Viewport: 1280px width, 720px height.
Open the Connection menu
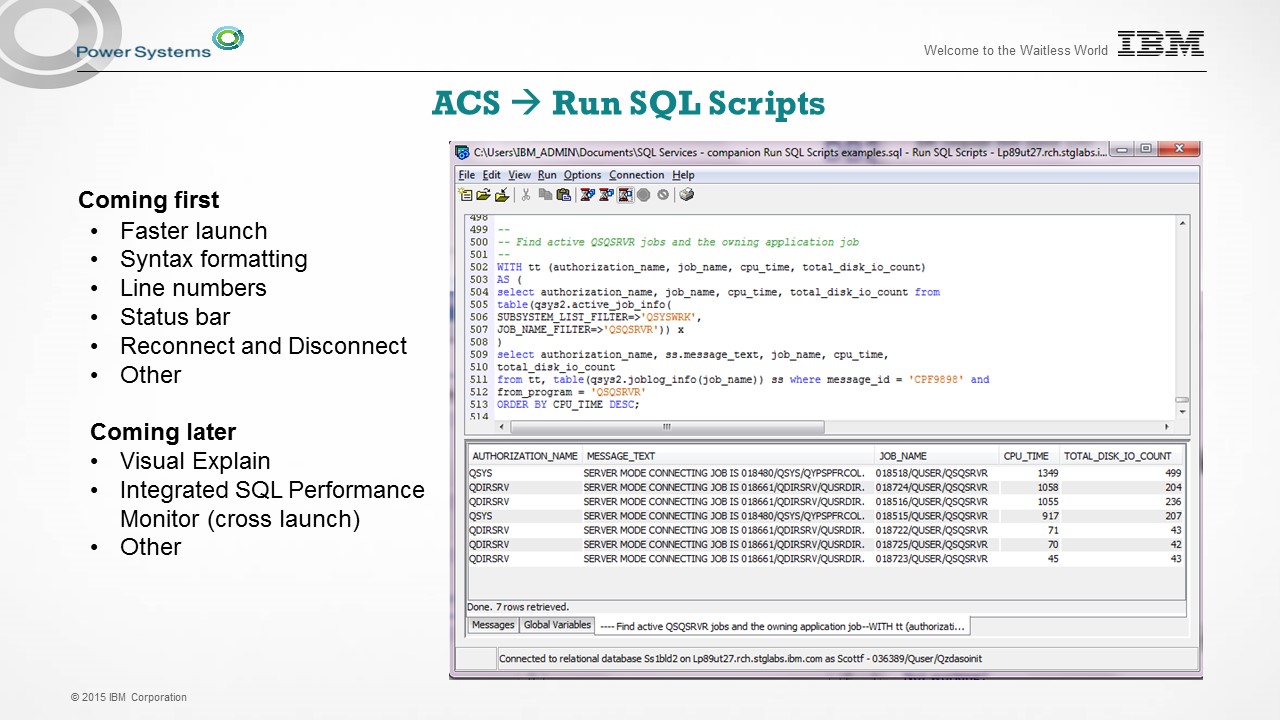coord(637,175)
